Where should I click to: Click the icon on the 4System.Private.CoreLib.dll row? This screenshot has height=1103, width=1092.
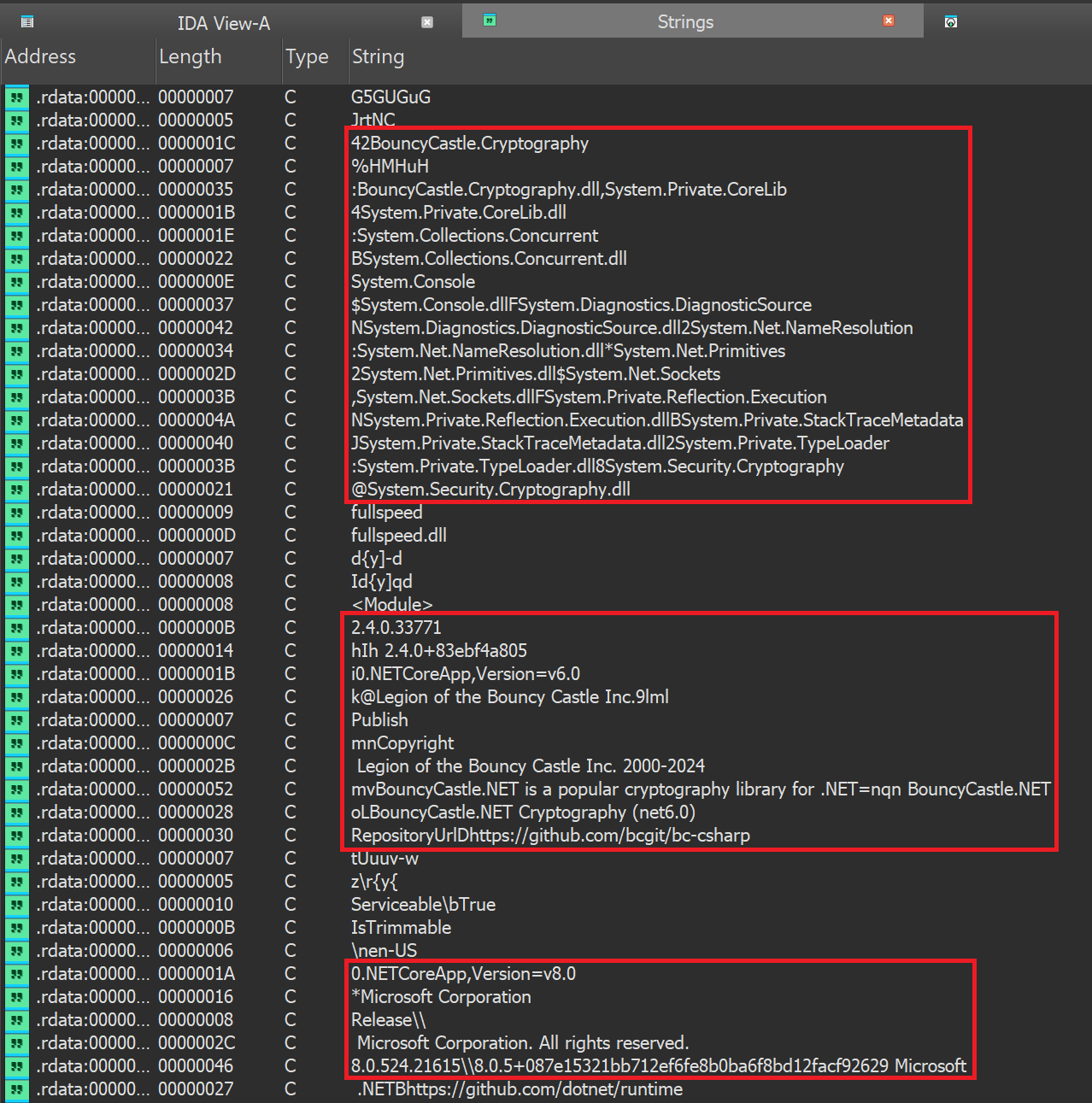pyautogui.click(x=16, y=213)
